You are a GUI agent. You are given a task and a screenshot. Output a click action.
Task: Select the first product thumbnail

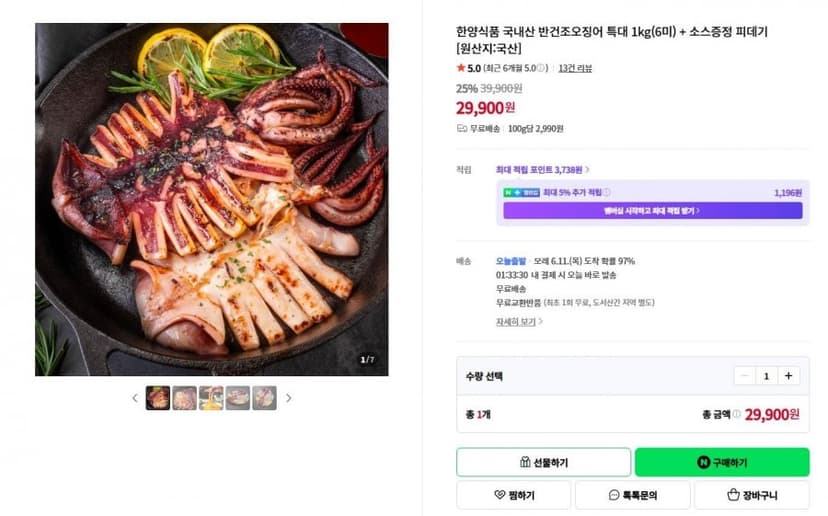coord(158,398)
